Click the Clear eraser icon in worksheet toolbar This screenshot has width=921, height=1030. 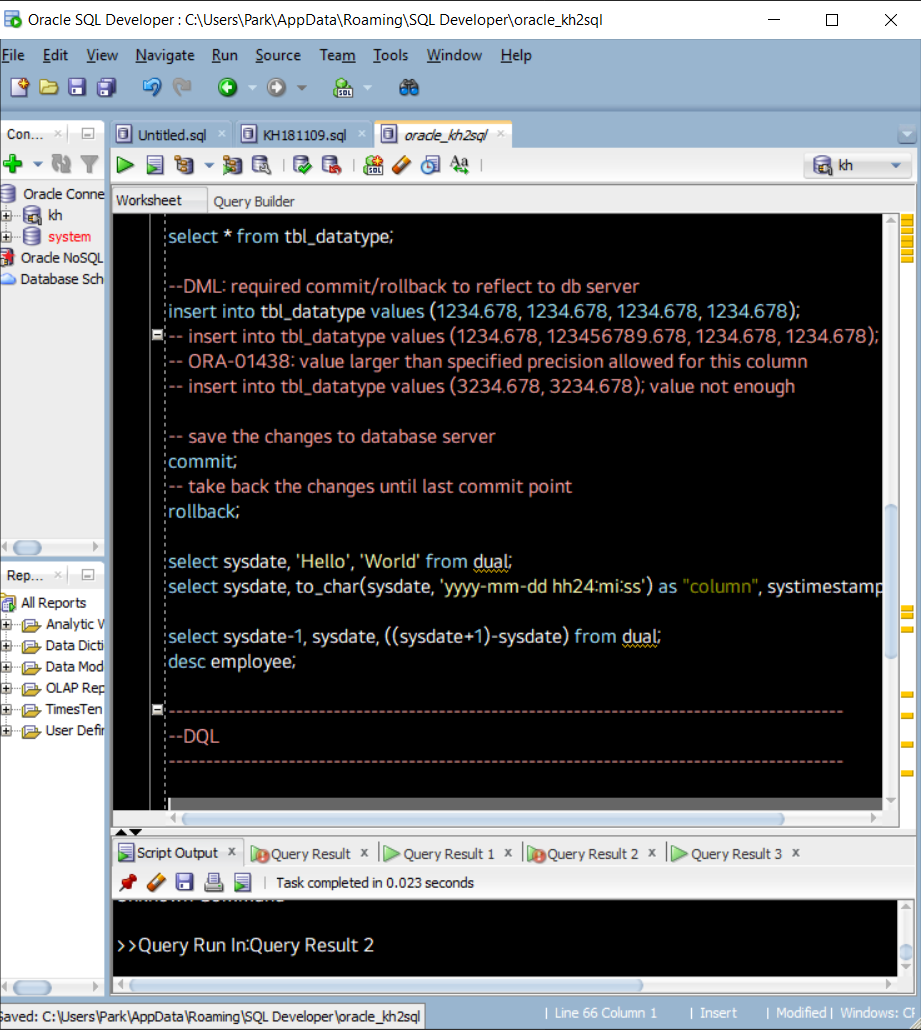pos(401,165)
